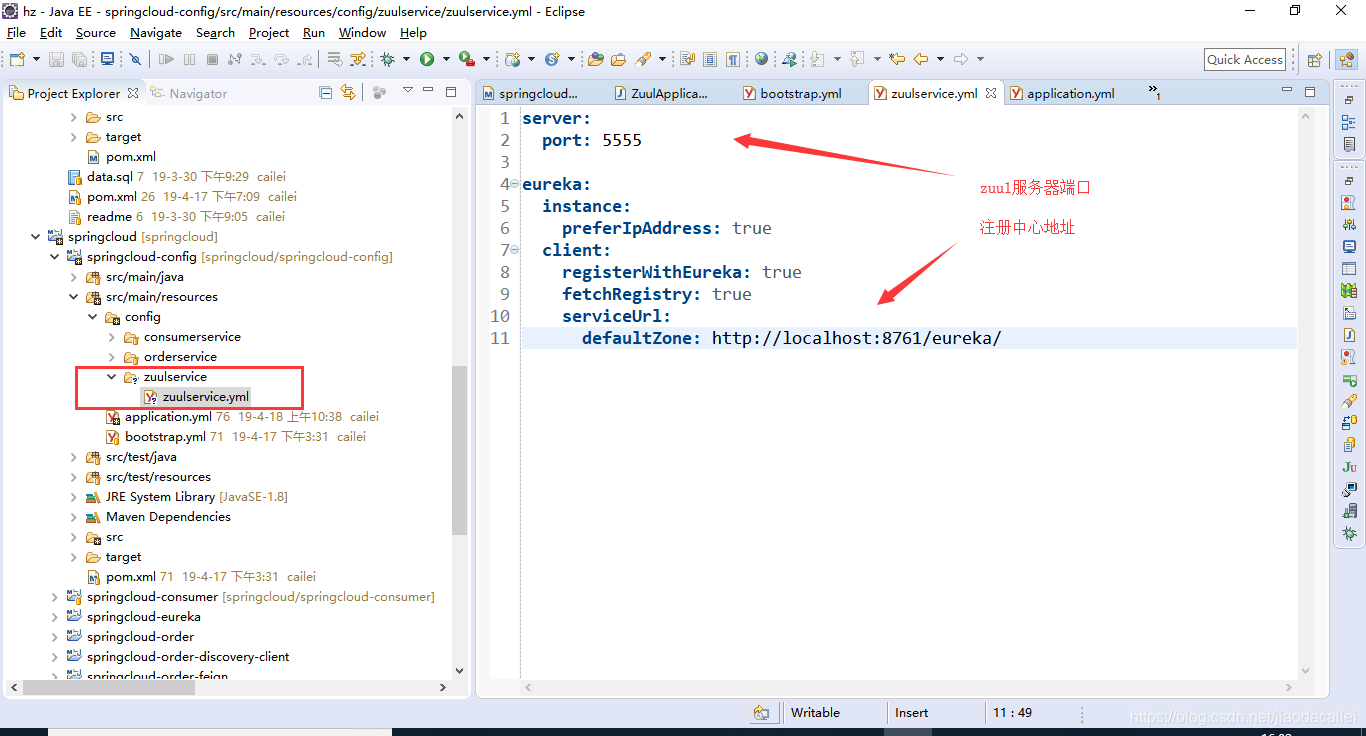Open the Debug configurations dropdown arrow
The height and width of the screenshot is (736, 1366).
pos(406,59)
